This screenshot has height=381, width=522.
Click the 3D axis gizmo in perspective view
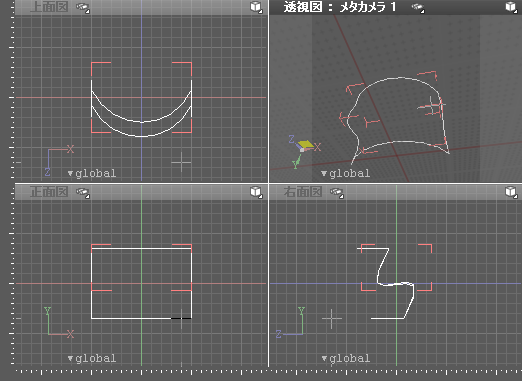[304, 151]
